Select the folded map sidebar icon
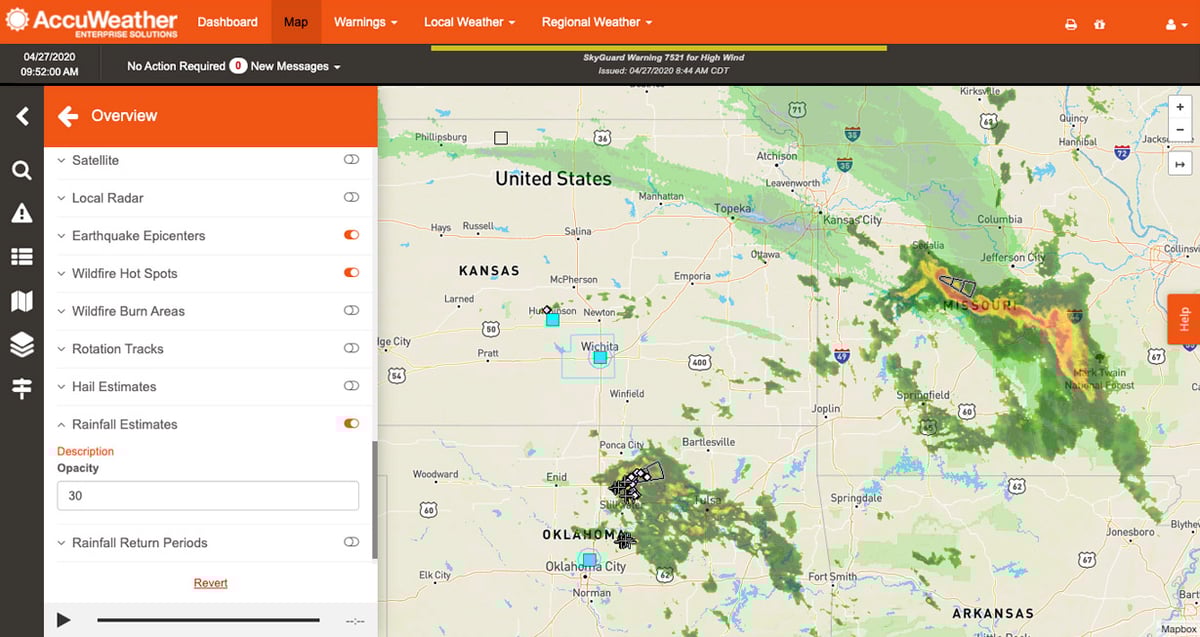The width and height of the screenshot is (1200, 637). tap(21, 301)
